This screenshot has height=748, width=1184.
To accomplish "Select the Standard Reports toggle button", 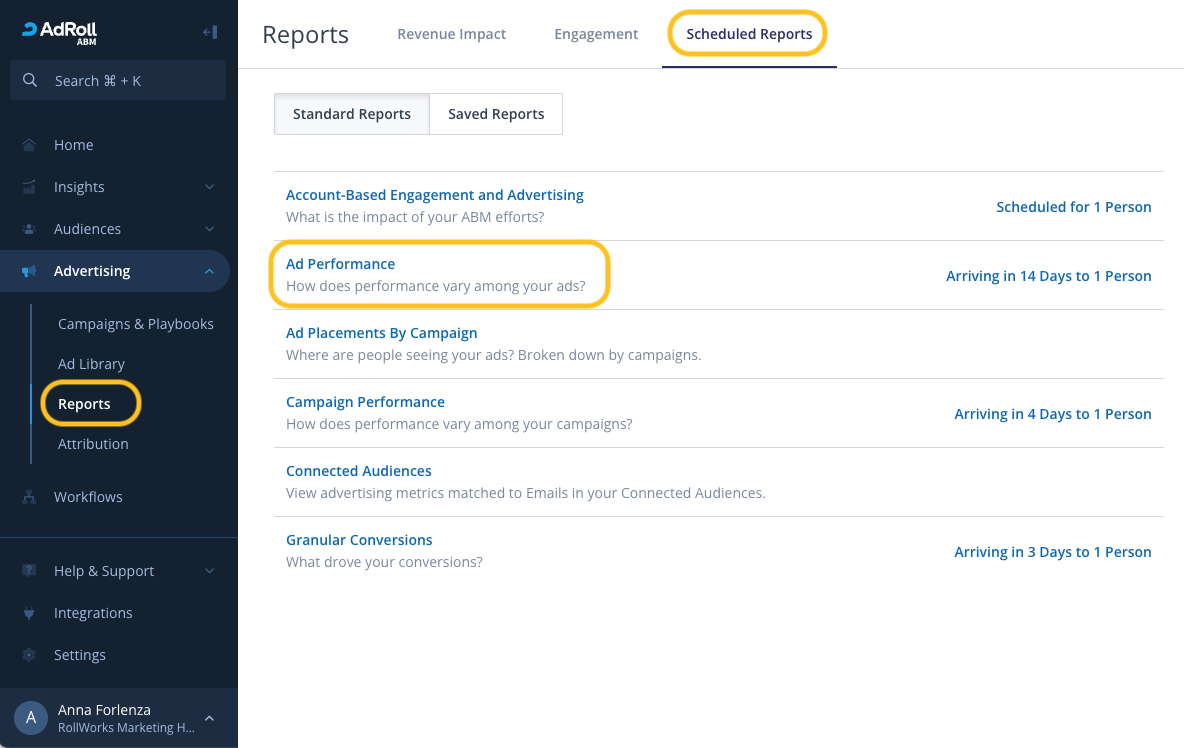I will 352,114.
